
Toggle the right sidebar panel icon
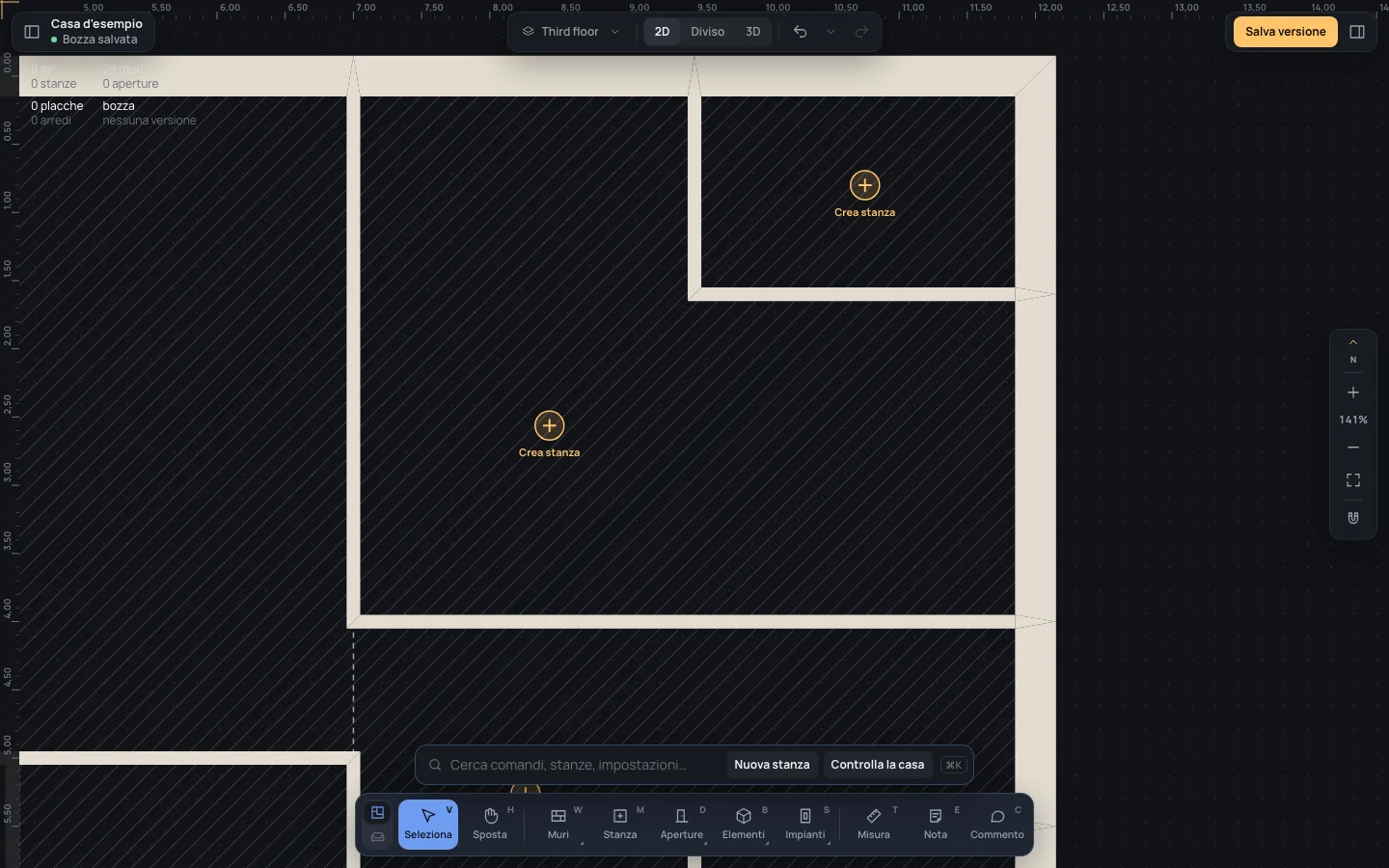pos(1357,32)
